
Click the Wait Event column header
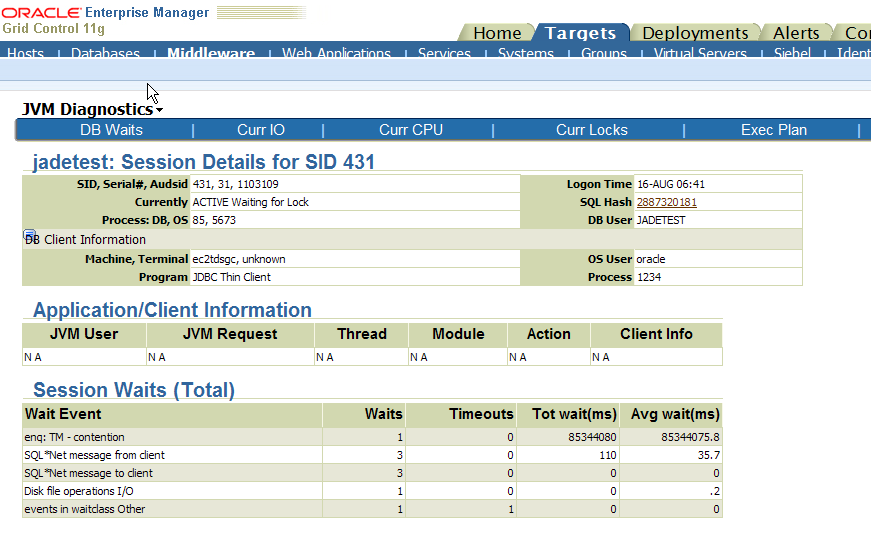[172, 414]
